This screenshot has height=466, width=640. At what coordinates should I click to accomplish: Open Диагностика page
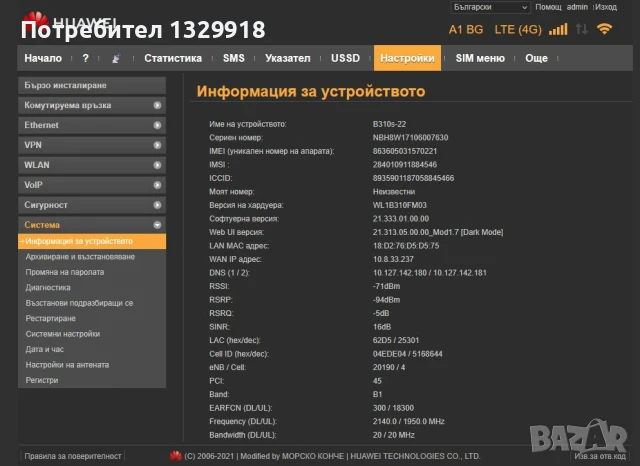(x=48, y=288)
